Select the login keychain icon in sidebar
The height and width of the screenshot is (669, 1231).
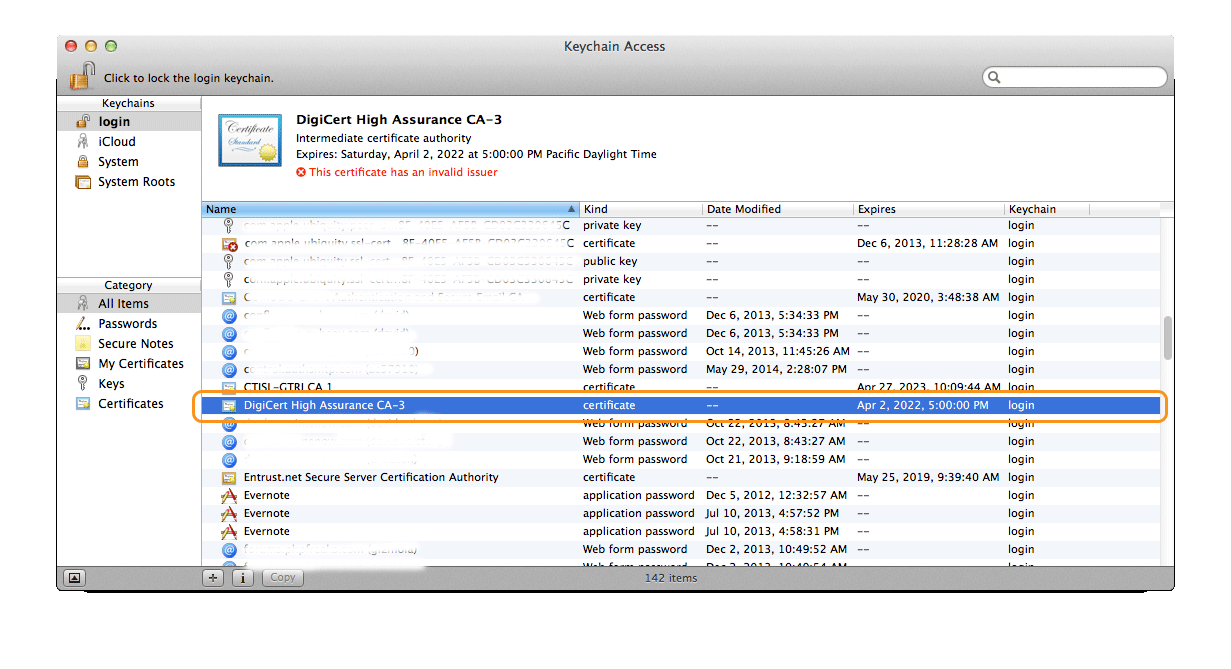click(x=83, y=121)
